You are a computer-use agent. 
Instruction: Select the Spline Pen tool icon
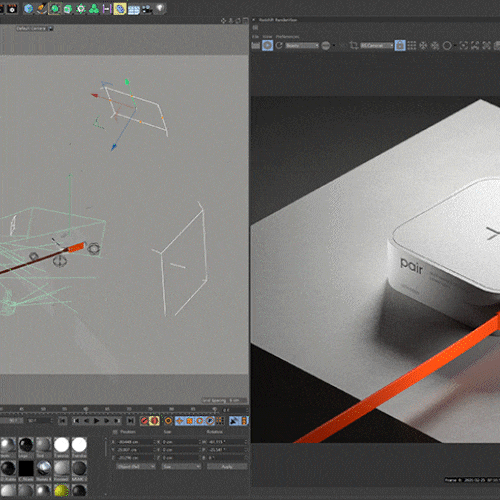pyautogui.click(x=42, y=9)
